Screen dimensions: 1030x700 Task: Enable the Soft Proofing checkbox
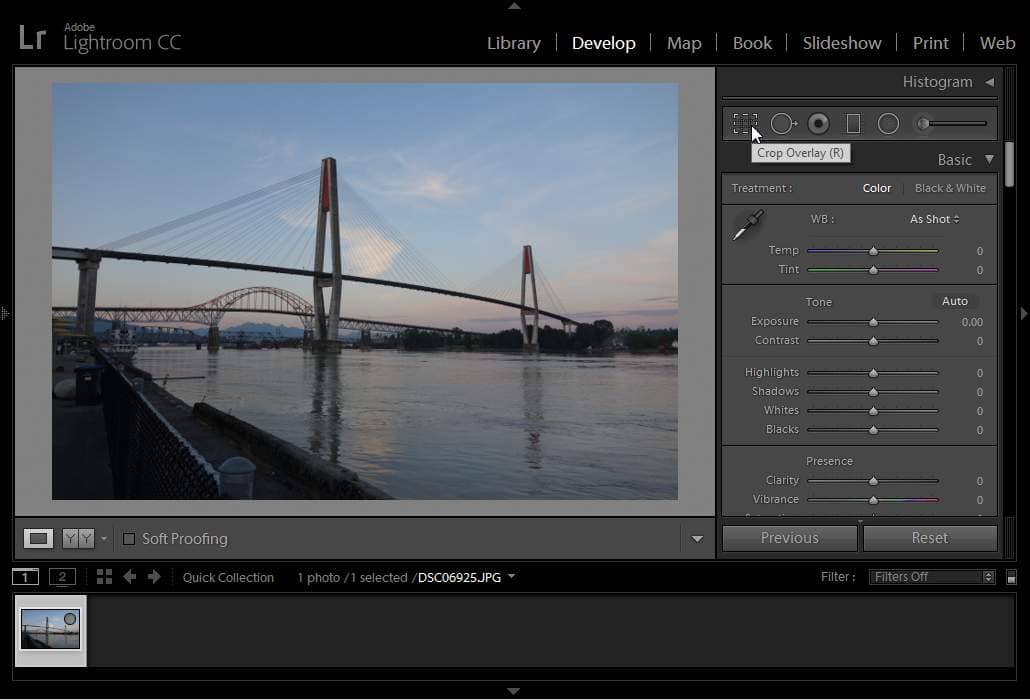click(129, 539)
